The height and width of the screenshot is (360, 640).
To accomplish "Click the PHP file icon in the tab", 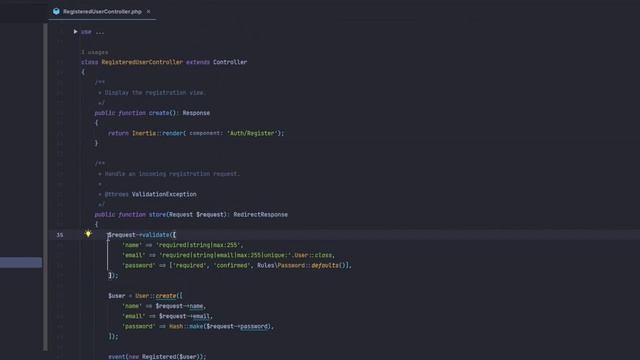I will (56, 11).
